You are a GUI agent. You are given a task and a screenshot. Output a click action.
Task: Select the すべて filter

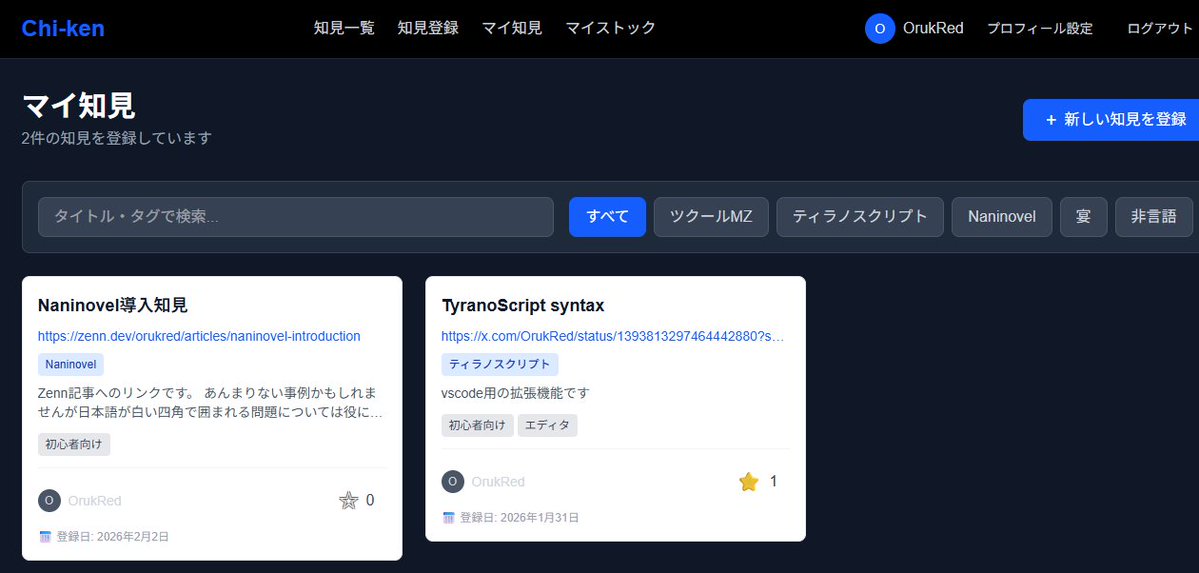(x=607, y=217)
